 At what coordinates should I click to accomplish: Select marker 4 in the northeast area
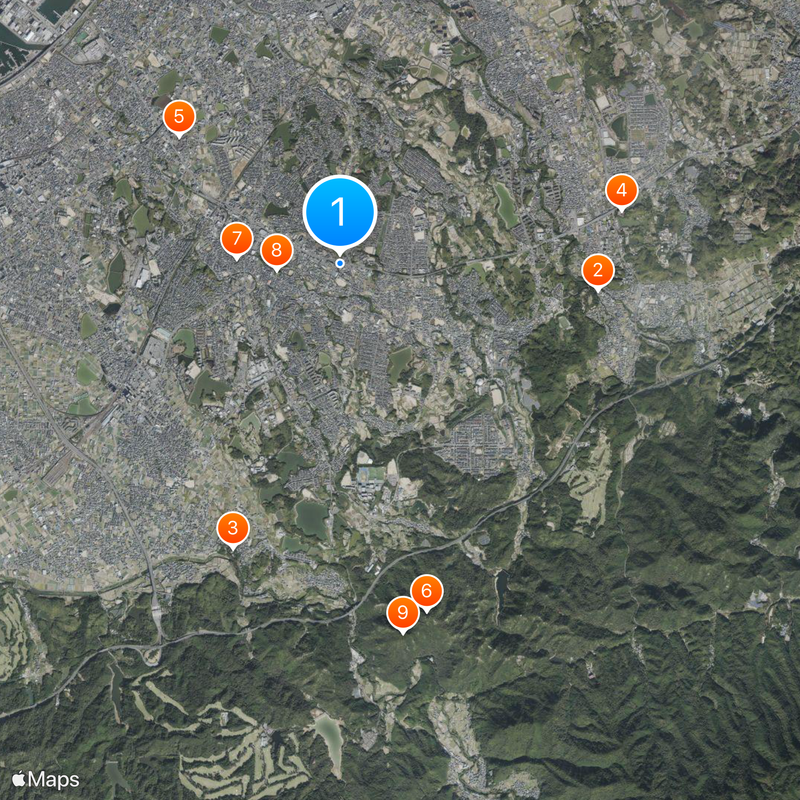click(621, 188)
